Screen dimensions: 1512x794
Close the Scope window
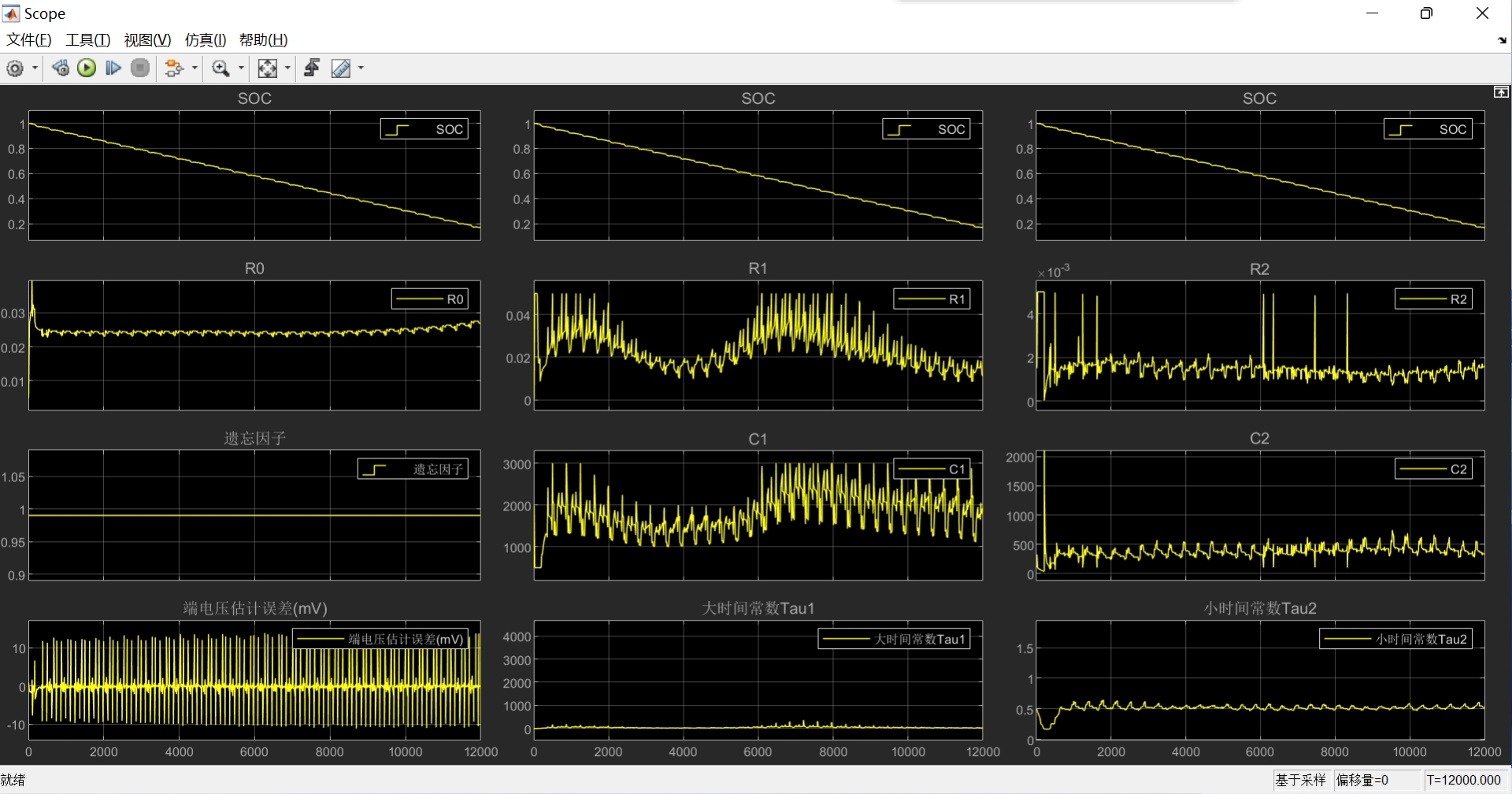pyautogui.click(x=1482, y=13)
